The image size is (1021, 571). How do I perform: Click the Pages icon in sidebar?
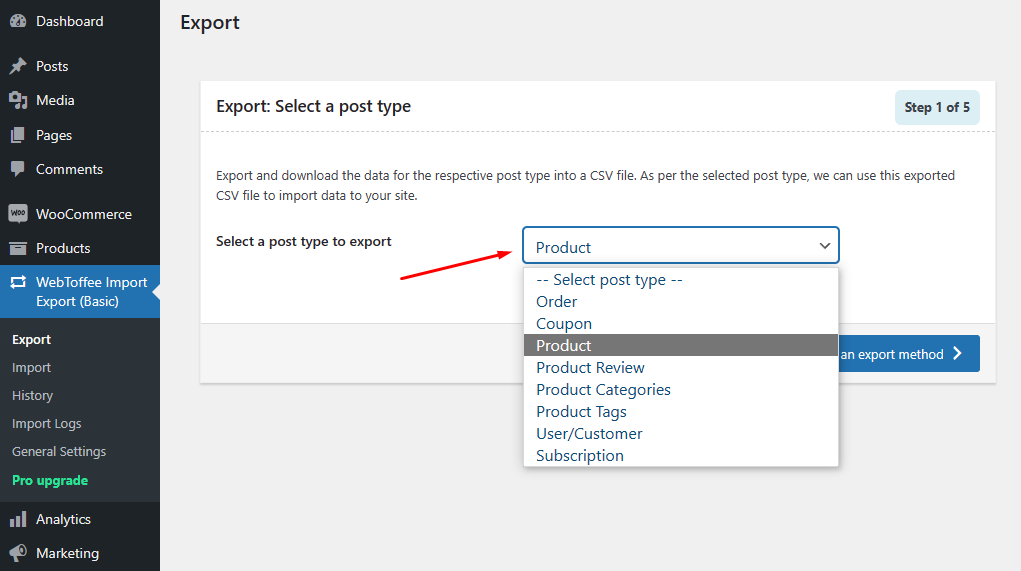(x=18, y=135)
